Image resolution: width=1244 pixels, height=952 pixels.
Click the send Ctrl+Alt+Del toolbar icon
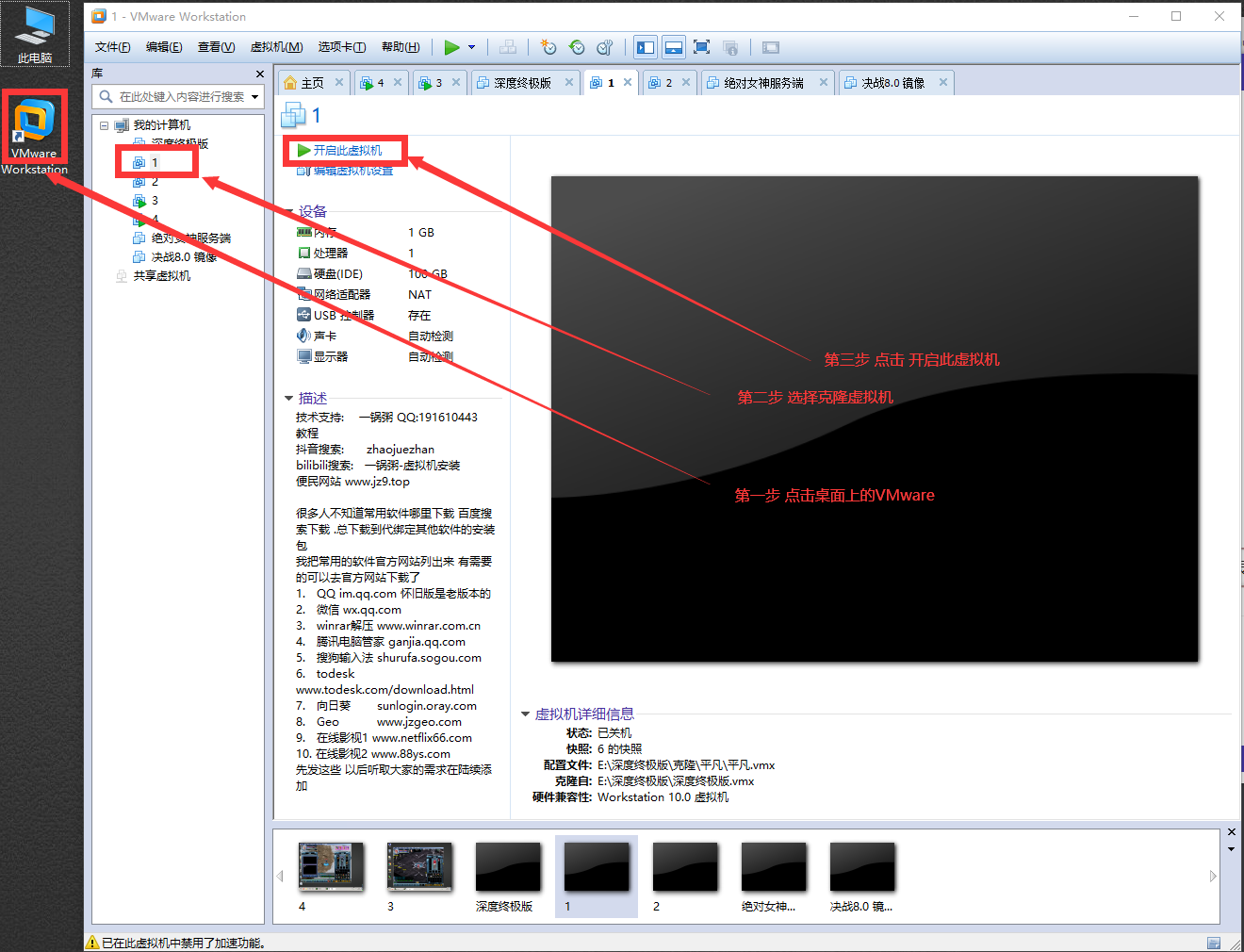(508, 47)
